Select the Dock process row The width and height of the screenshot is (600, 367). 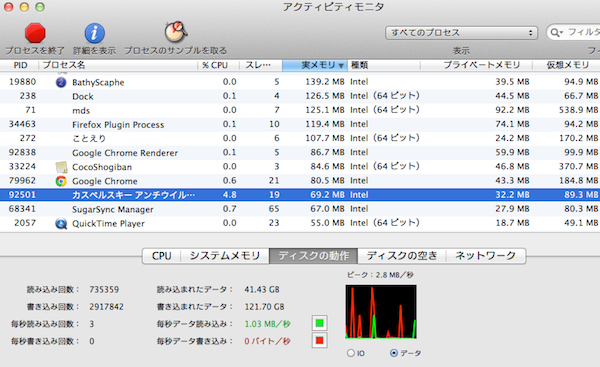tap(300, 96)
